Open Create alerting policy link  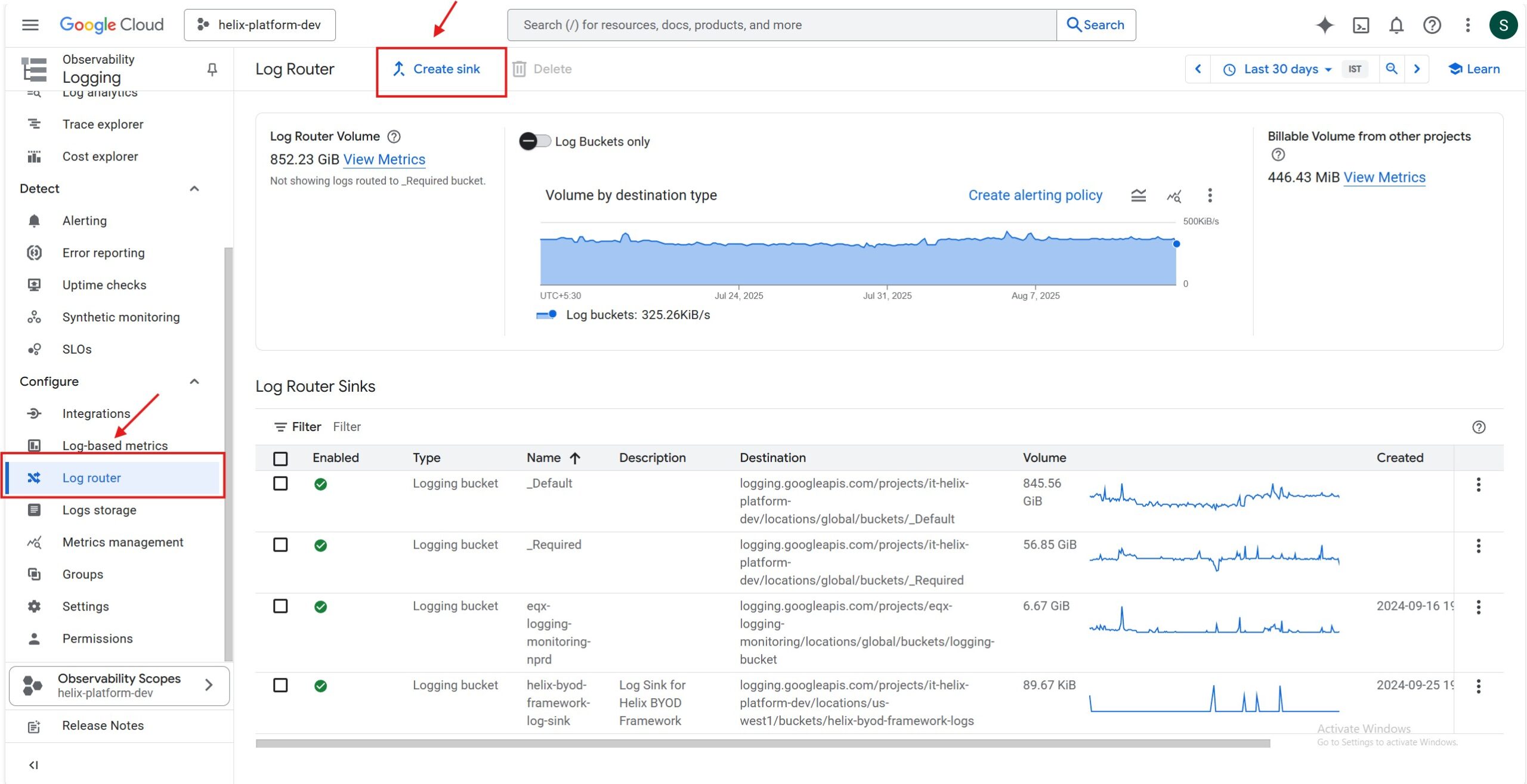pyautogui.click(x=1035, y=196)
